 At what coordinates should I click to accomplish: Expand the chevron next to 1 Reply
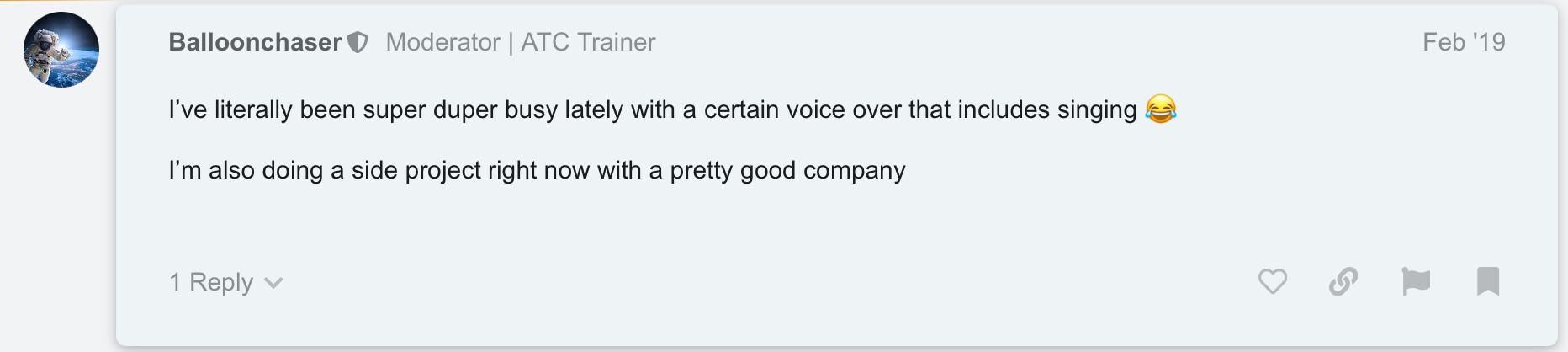[273, 283]
